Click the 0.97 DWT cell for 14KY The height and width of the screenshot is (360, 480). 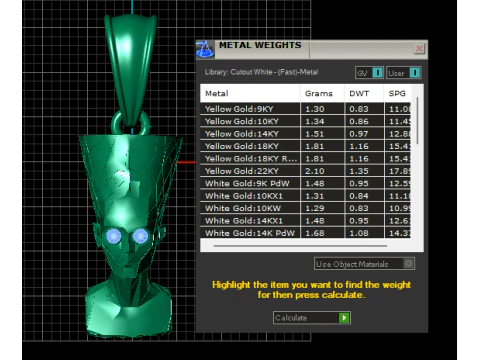point(364,134)
